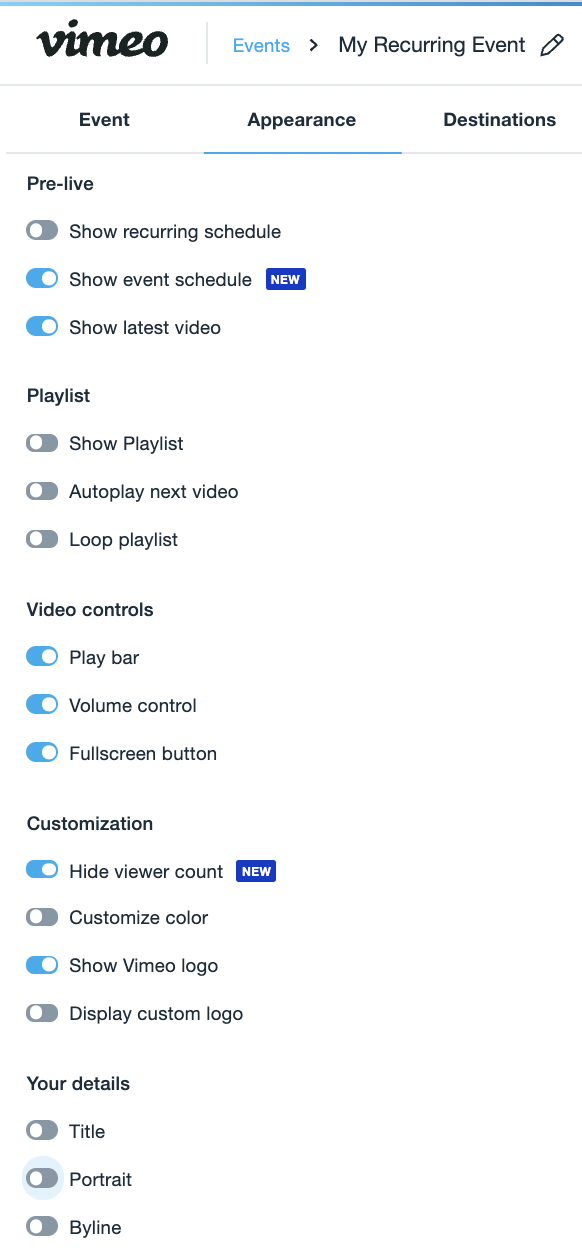Screen dimensions: 582x1252
Task: Turn on Display custom logo
Action: pyautogui.click(x=42, y=1013)
